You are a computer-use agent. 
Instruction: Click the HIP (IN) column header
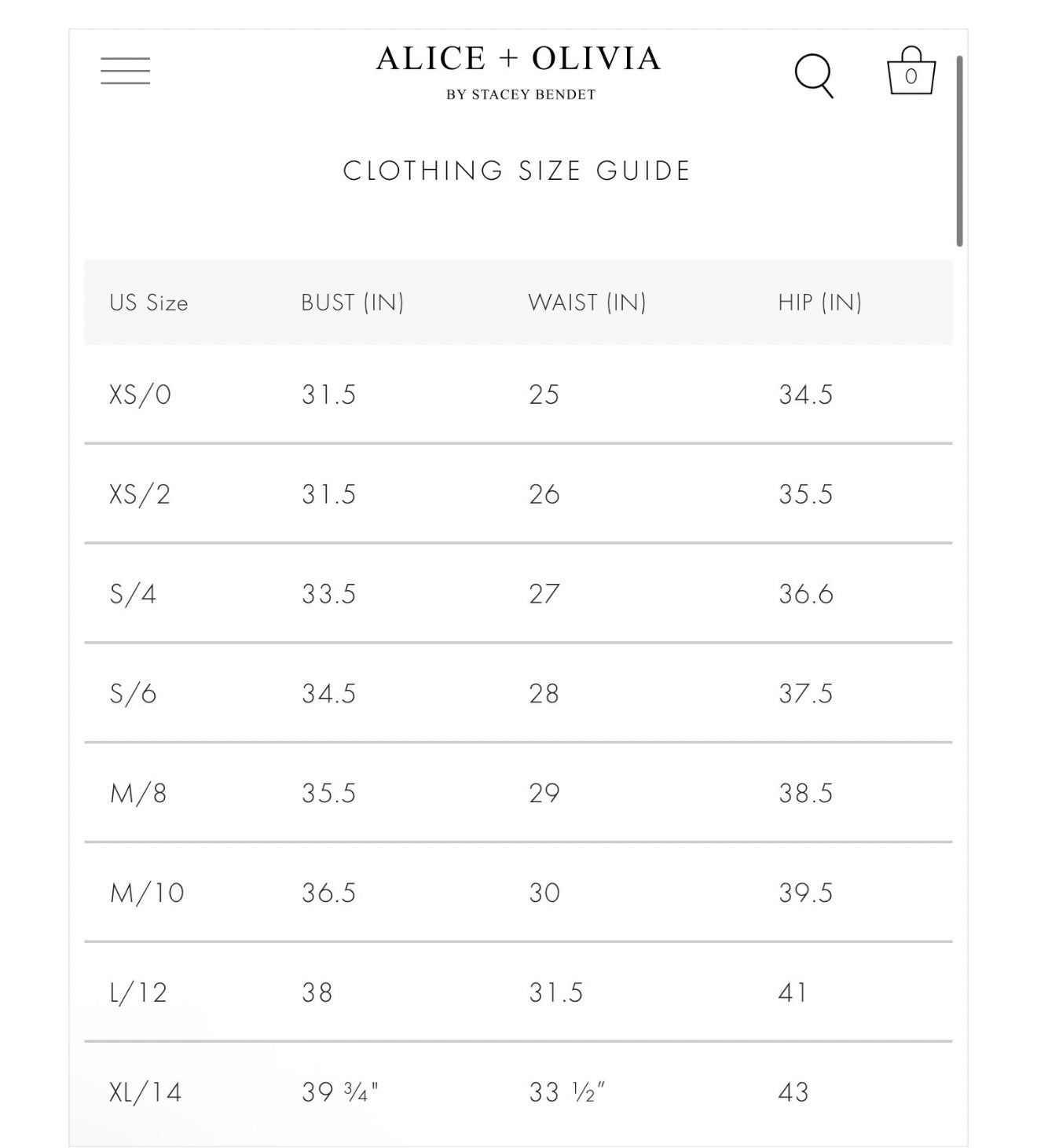click(819, 303)
